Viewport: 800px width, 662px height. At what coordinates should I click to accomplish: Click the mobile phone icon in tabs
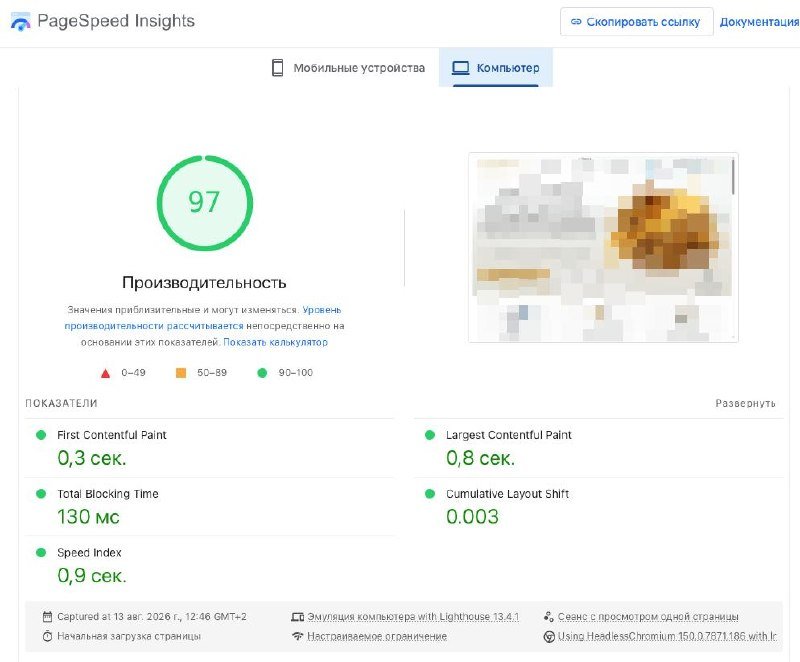point(278,68)
